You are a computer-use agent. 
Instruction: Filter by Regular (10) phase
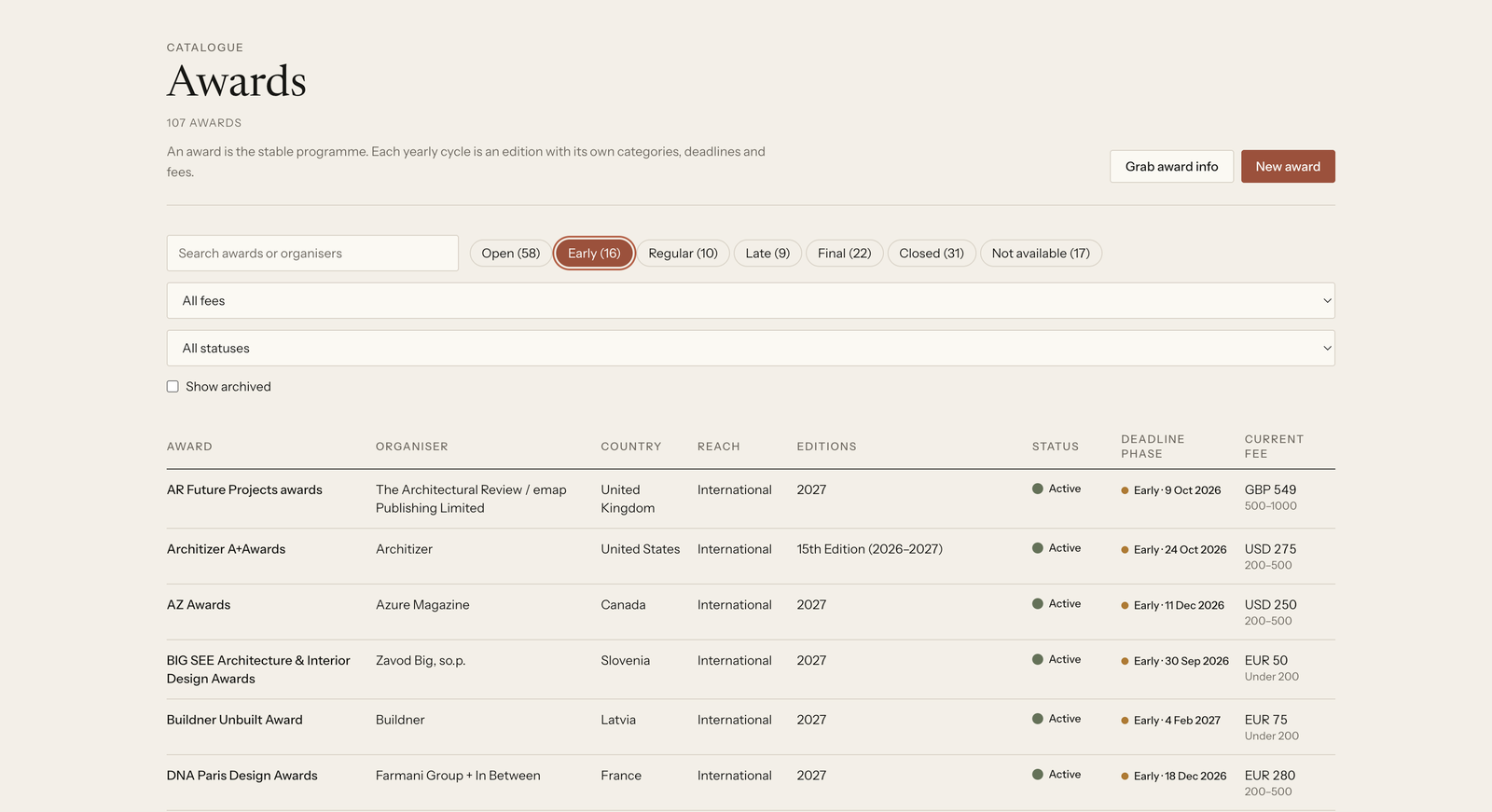click(684, 253)
